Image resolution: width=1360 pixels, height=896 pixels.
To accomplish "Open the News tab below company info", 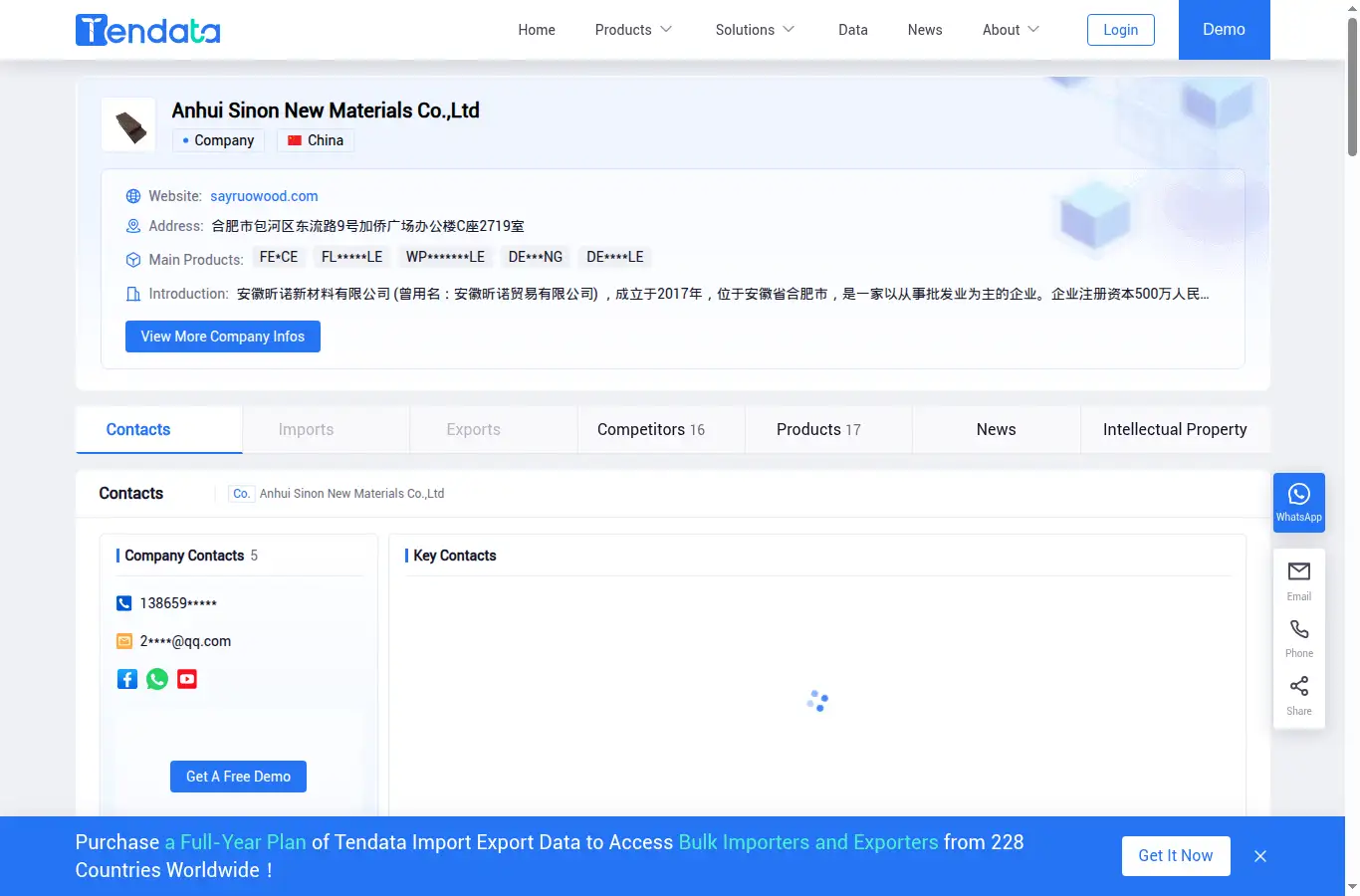I will (x=997, y=430).
